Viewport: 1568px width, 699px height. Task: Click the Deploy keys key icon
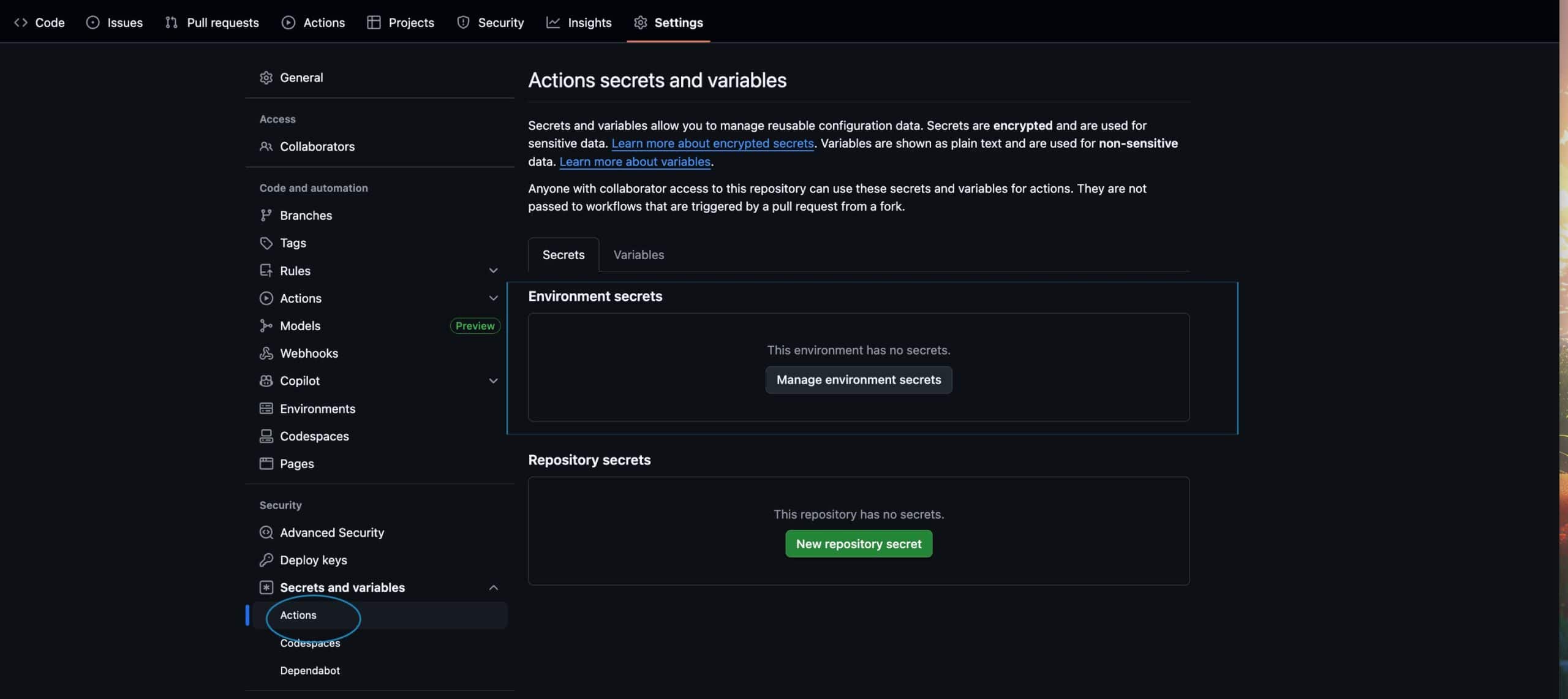(266, 560)
